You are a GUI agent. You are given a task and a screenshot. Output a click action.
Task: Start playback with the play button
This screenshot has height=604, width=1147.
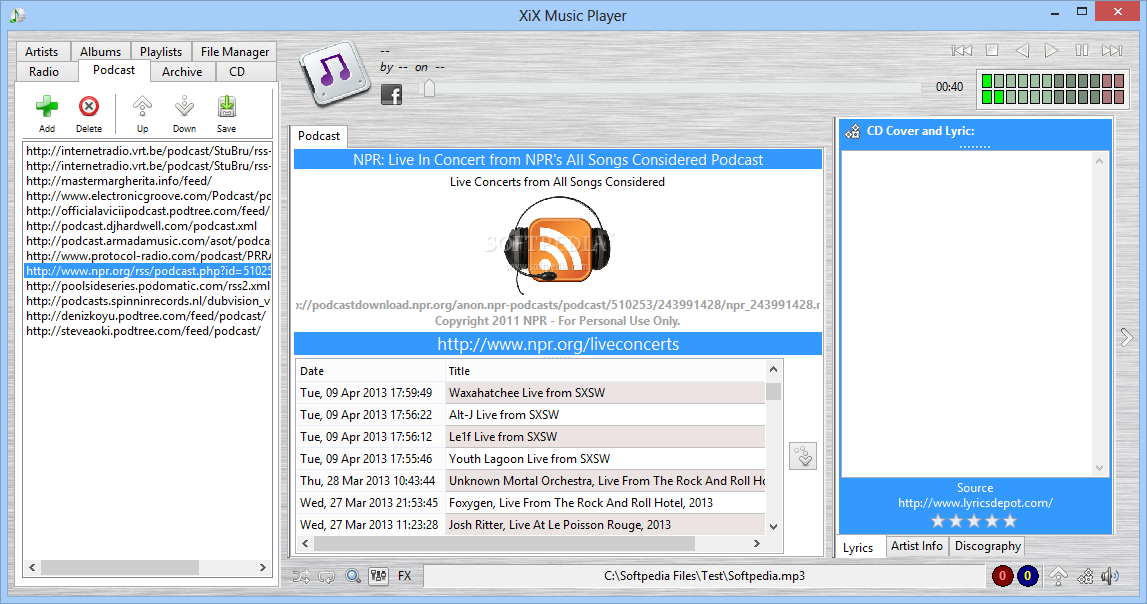(x=1051, y=50)
